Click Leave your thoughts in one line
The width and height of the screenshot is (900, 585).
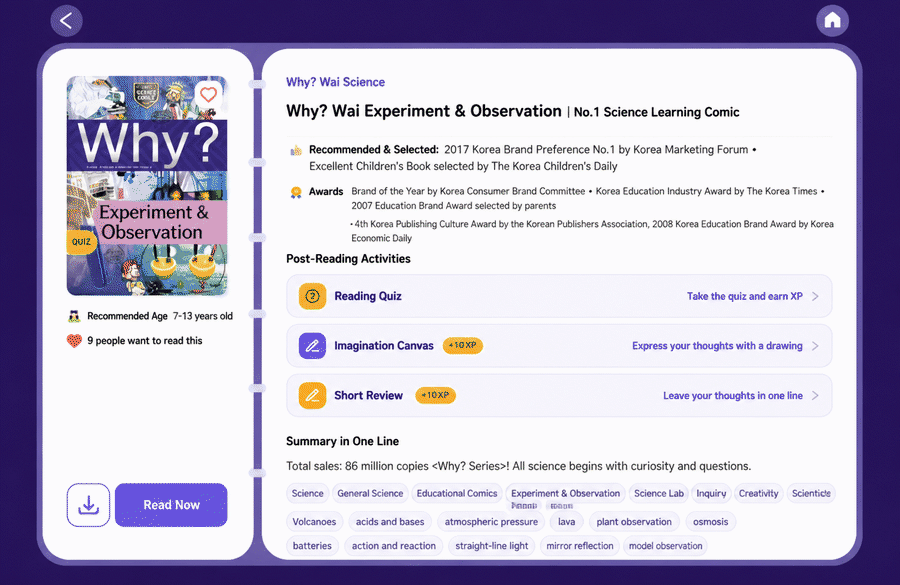tap(733, 396)
